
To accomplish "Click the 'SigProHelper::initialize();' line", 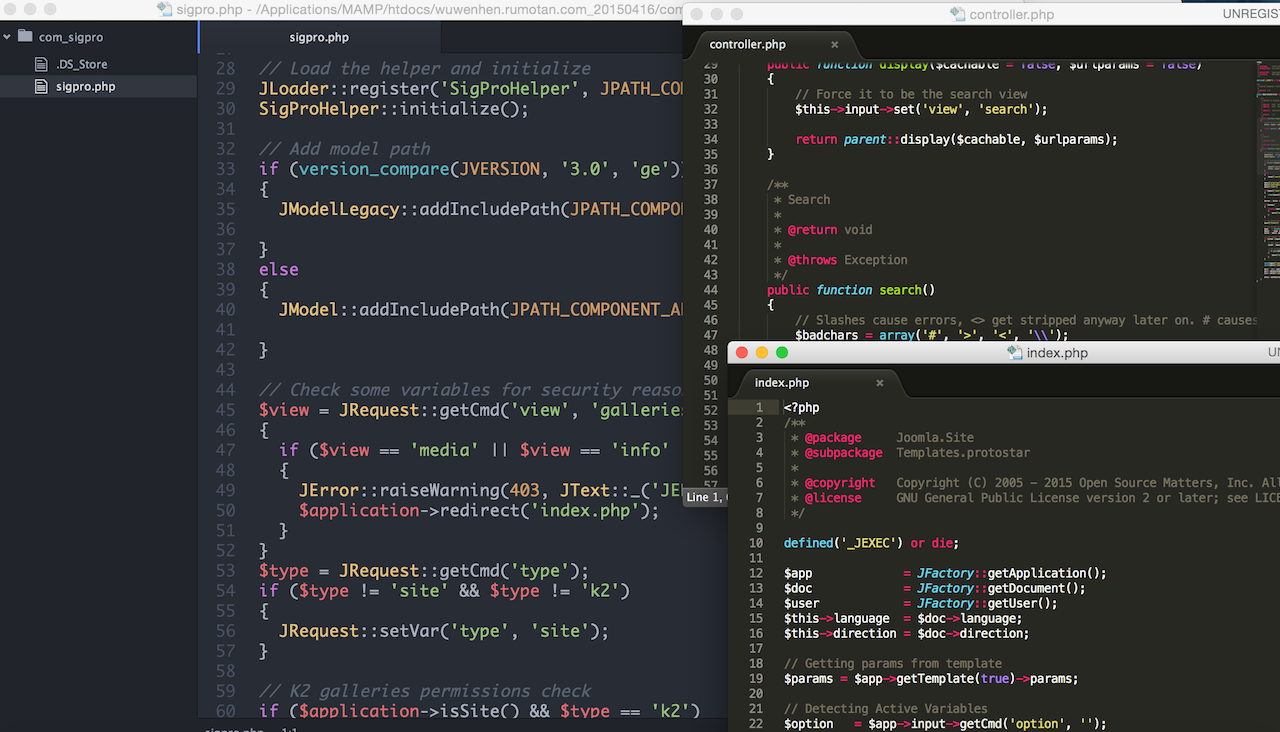I will click(x=393, y=108).
